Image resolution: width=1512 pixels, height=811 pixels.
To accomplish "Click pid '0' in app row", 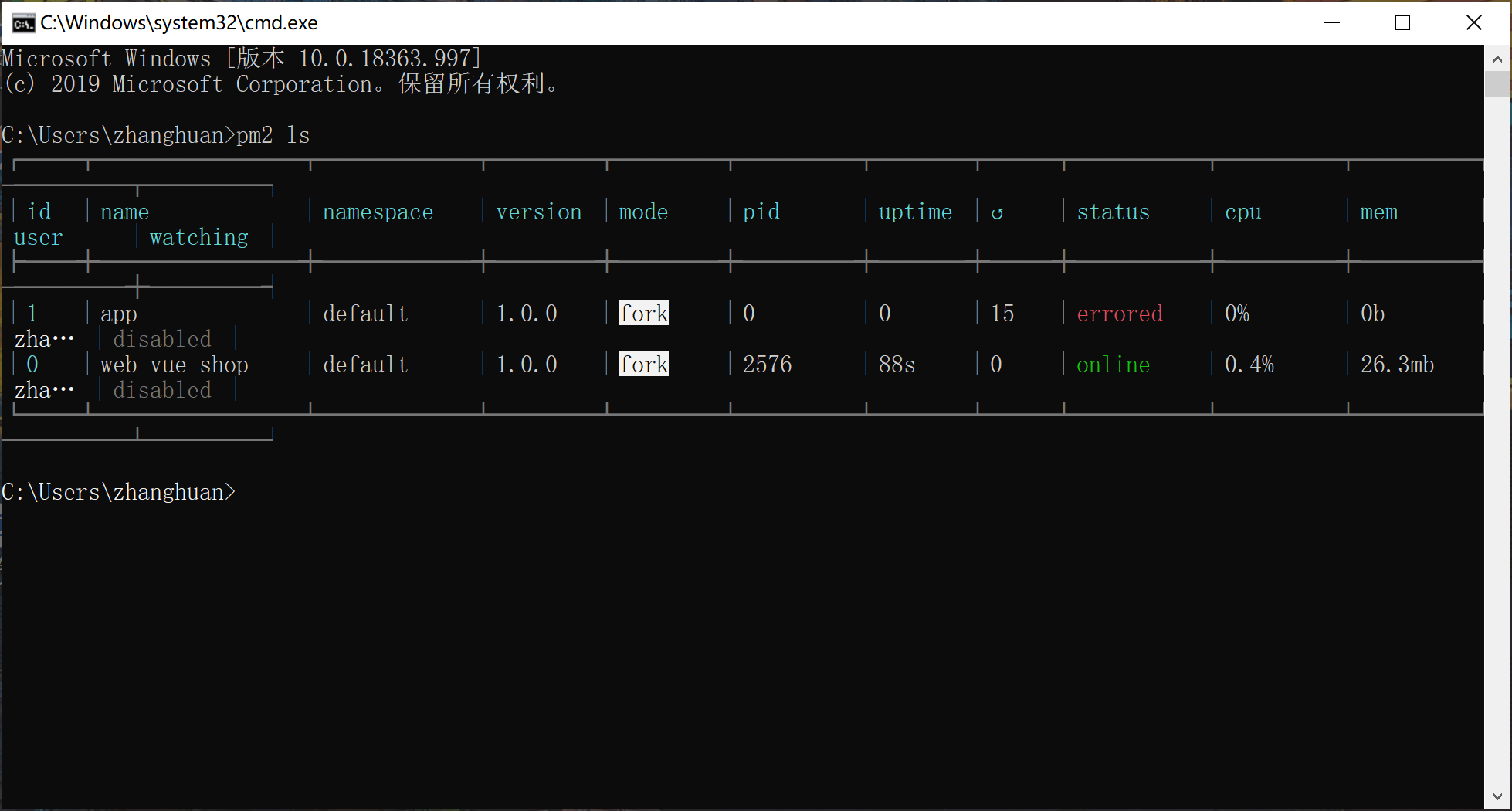I will (749, 314).
